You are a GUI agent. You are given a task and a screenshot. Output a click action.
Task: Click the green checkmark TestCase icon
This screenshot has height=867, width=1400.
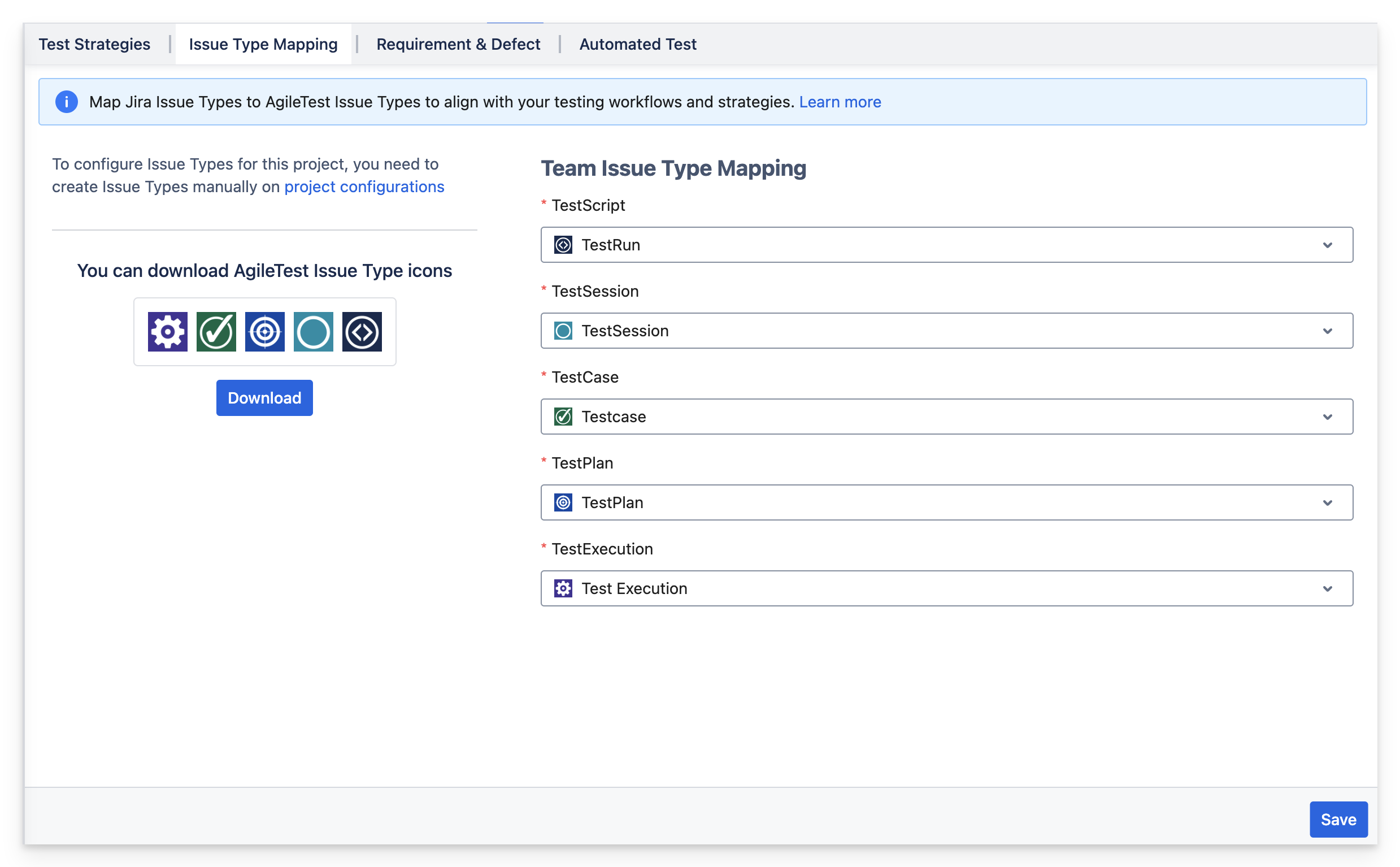click(216, 331)
